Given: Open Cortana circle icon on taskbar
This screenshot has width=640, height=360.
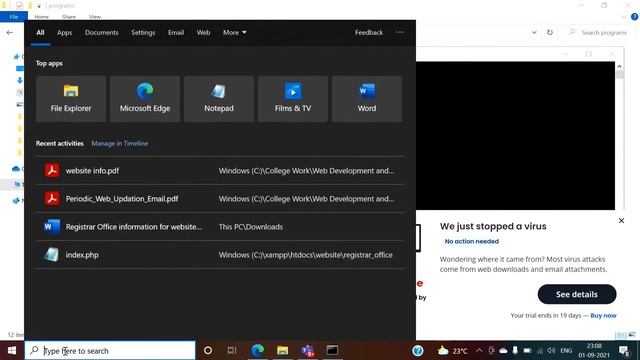Looking at the screenshot, I should point(208,350).
